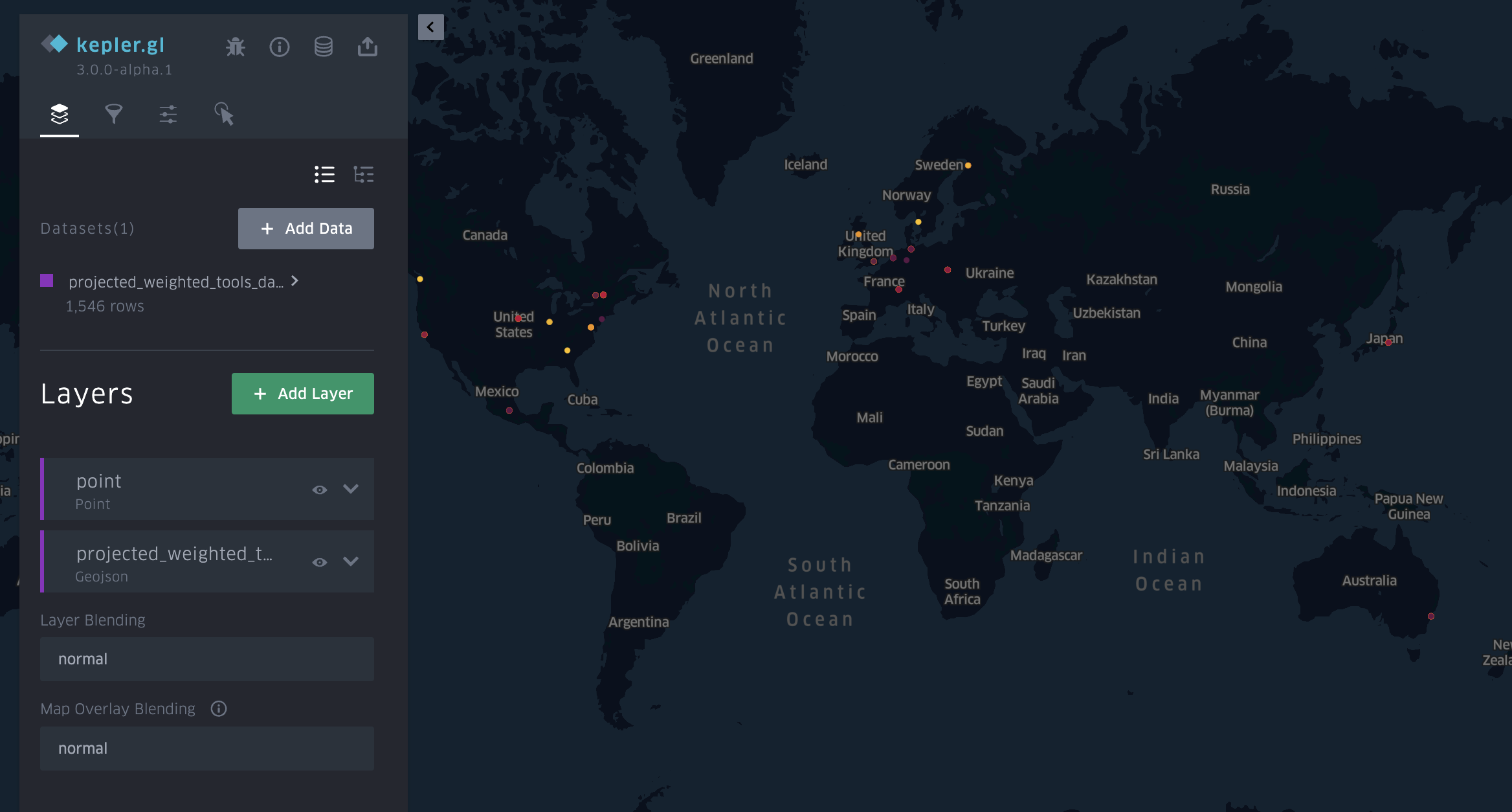Click the Add Layer button
Screen dimensions: 1512x812
pyautogui.click(x=303, y=394)
